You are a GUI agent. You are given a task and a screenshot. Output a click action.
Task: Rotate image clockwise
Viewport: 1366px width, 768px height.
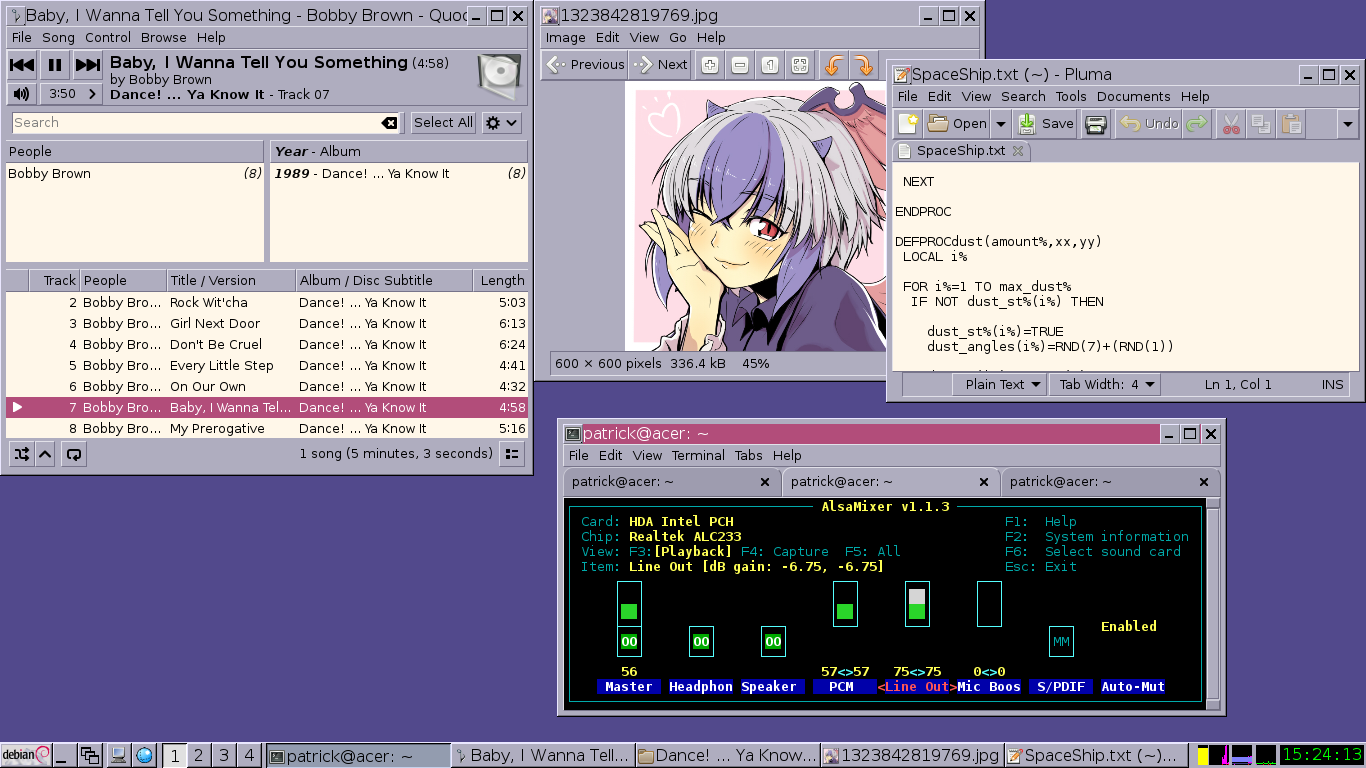(x=862, y=64)
